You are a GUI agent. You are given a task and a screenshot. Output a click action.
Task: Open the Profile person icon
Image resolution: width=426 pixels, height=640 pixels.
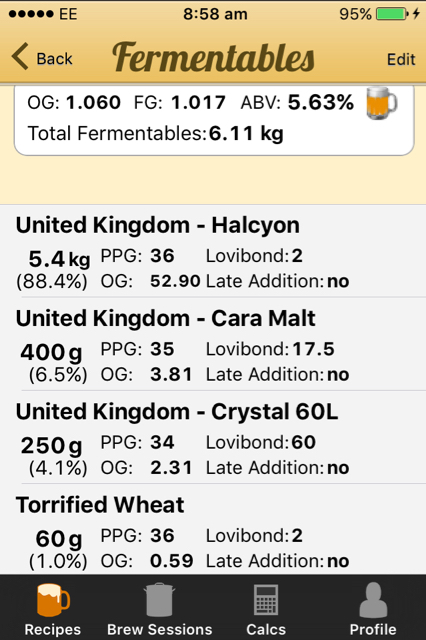pyautogui.click(x=373, y=600)
